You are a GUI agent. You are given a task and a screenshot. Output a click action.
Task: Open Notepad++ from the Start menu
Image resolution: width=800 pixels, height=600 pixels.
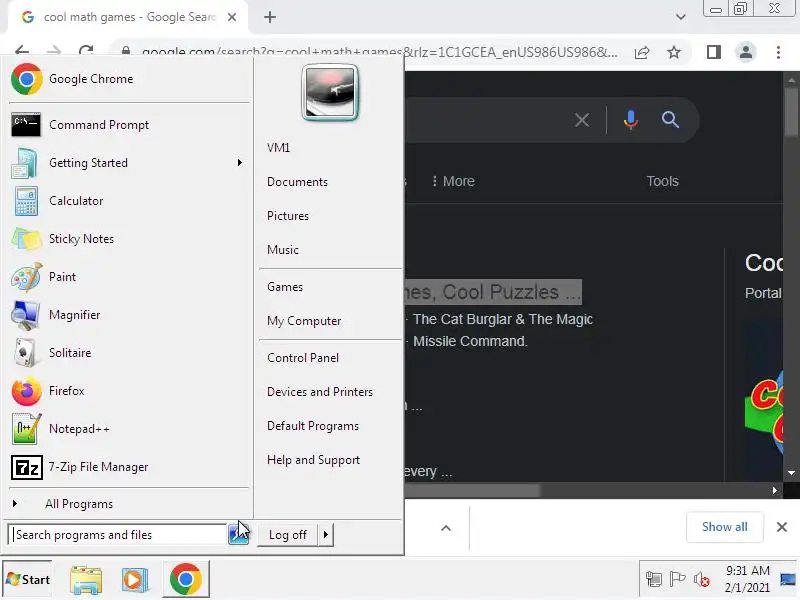pos(129,429)
